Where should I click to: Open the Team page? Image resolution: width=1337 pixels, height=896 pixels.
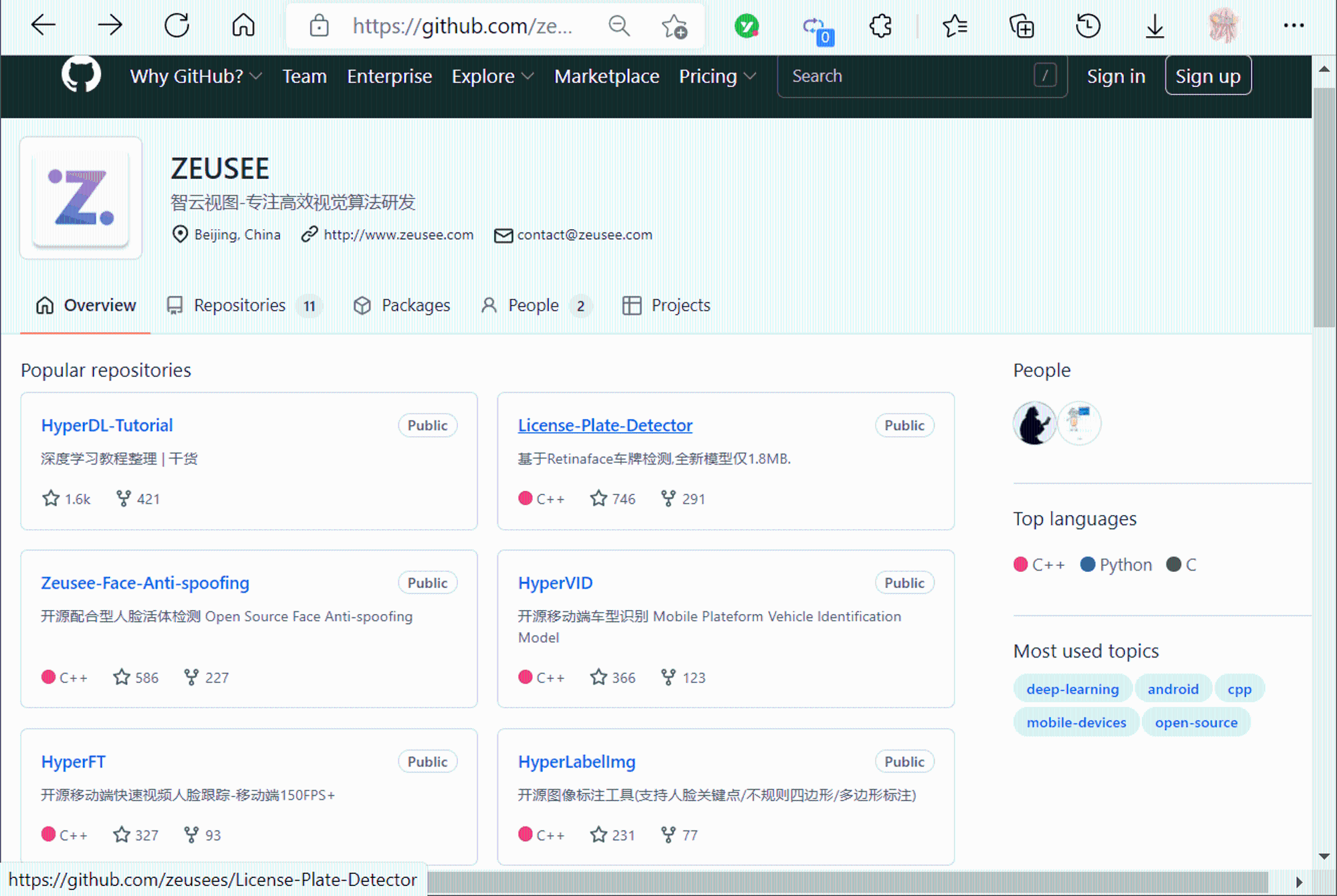(304, 76)
